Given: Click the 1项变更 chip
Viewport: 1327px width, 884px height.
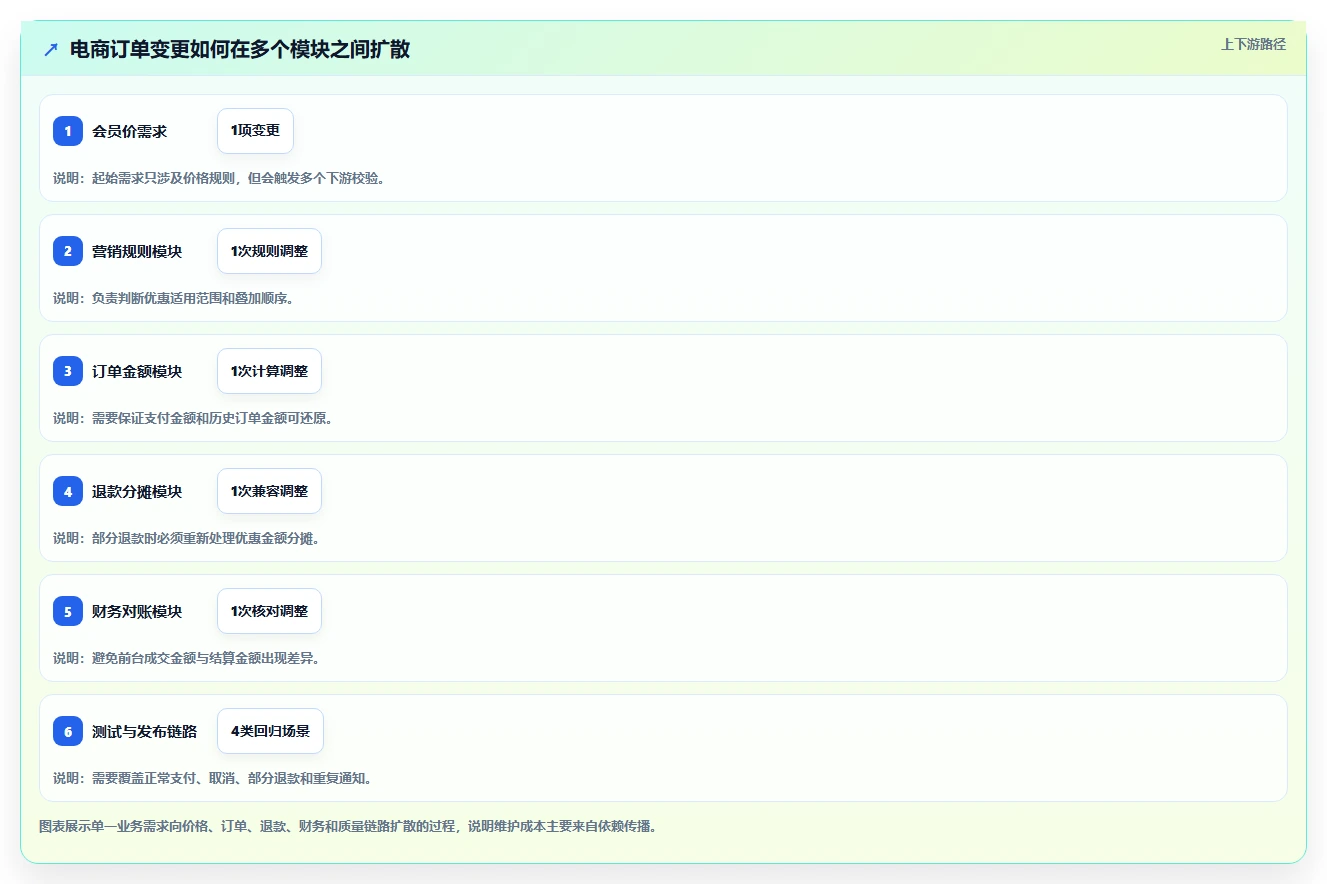Looking at the screenshot, I should (255, 131).
